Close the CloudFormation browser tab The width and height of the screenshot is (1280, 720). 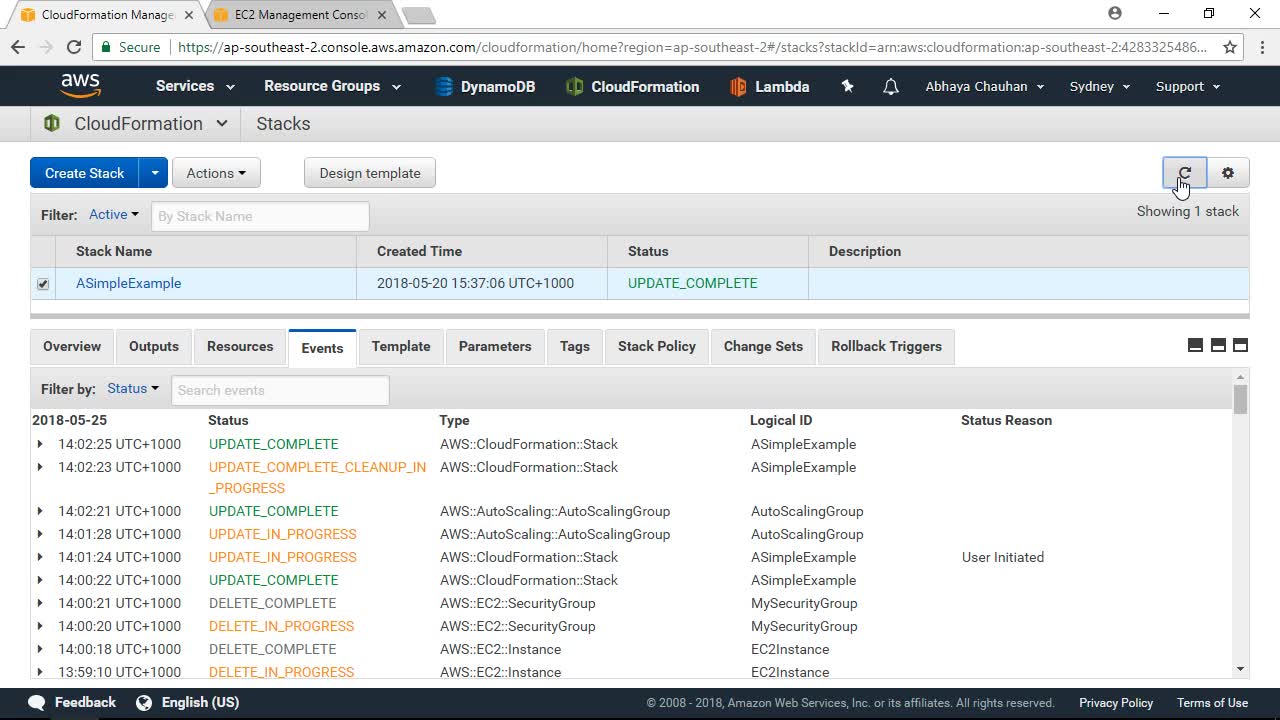click(x=189, y=15)
